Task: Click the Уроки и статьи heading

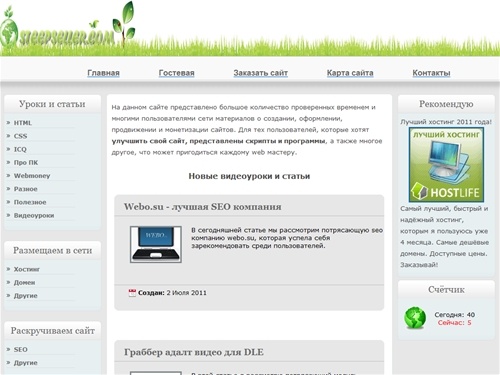Action: (52, 104)
